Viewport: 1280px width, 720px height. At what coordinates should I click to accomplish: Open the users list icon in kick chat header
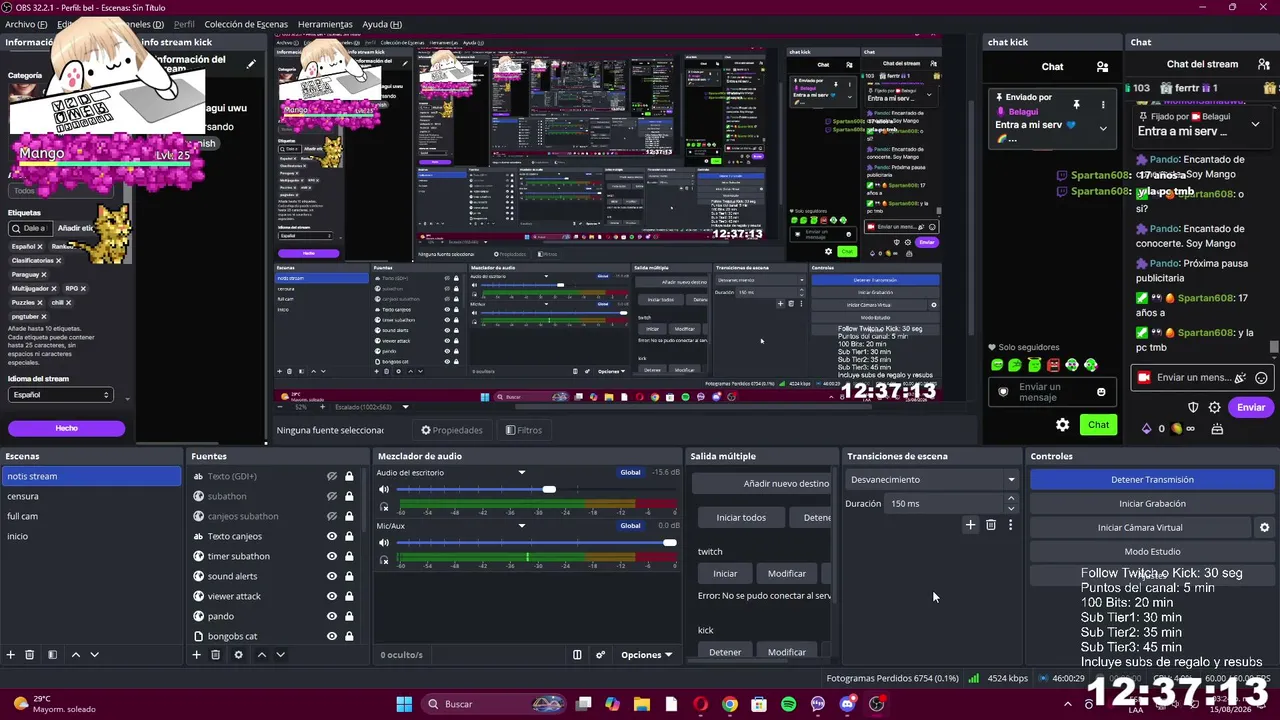coord(1102,67)
